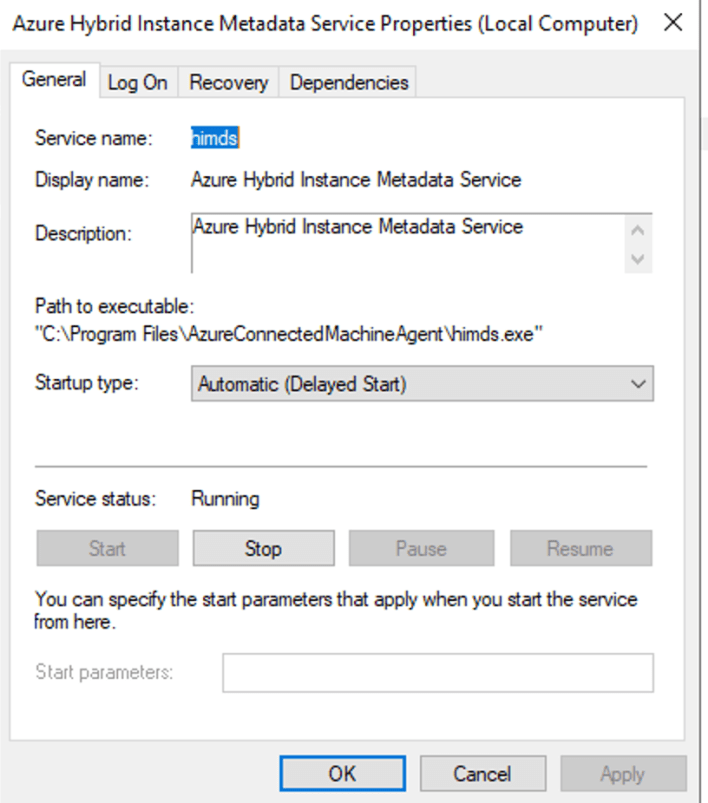Click inside the Start parameters field
This screenshot has width=708, height=803.
(x=437, y=672)
